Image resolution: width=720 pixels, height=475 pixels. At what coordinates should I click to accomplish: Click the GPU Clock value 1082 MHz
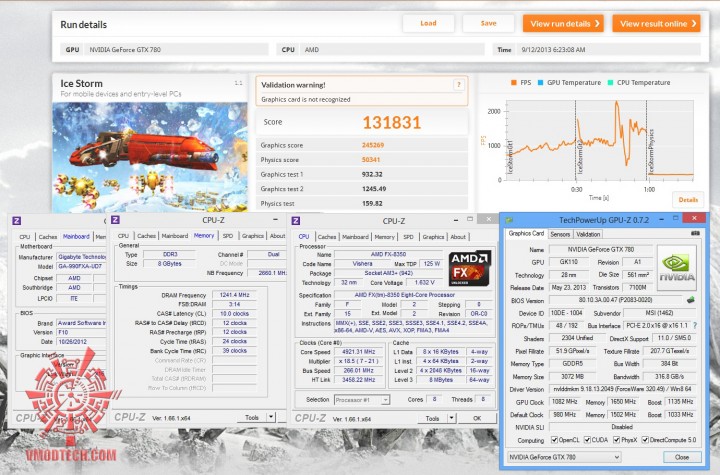pyautogui.click(x=564, y=401)
